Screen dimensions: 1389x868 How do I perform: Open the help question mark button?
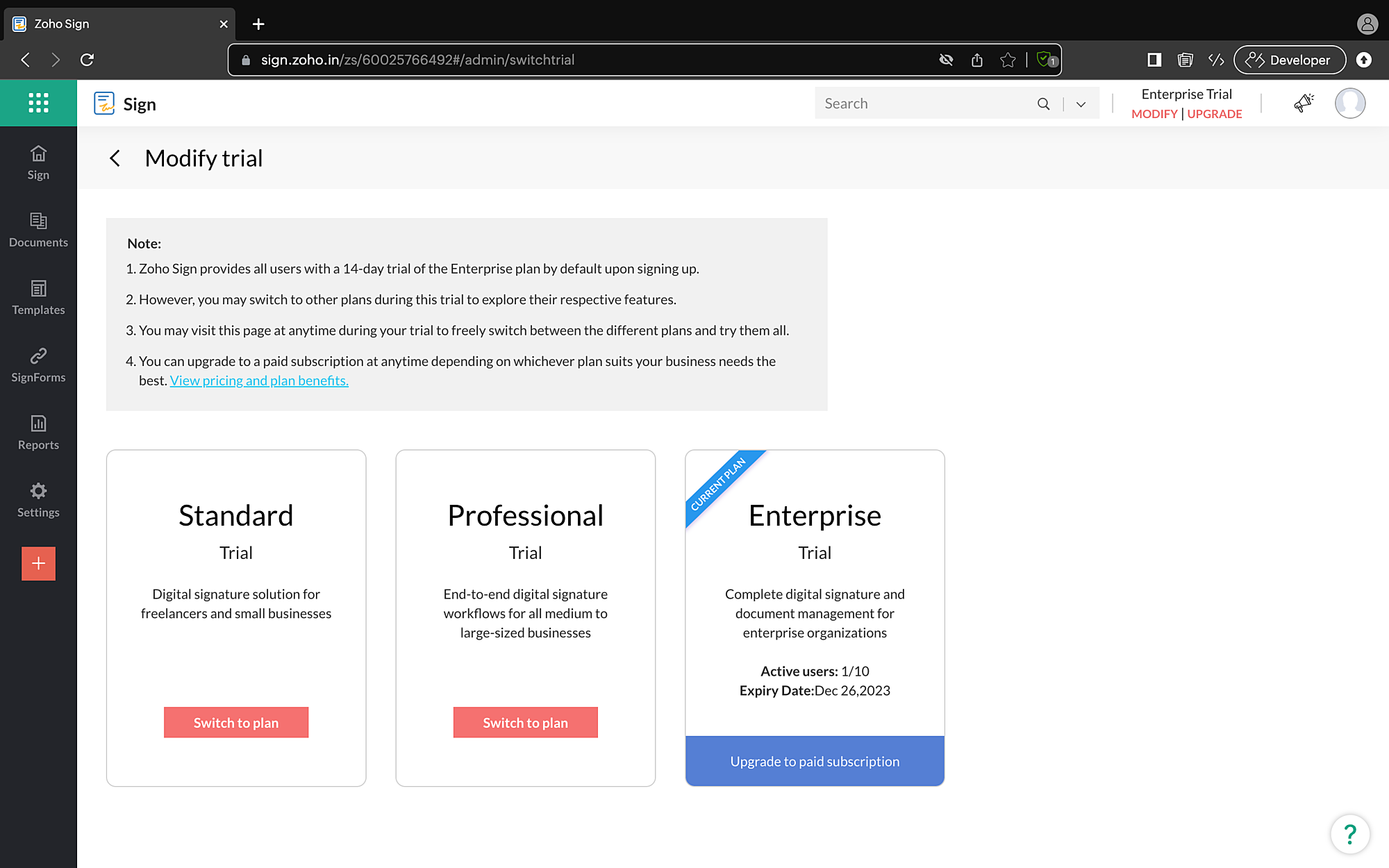pos(1349,833)
